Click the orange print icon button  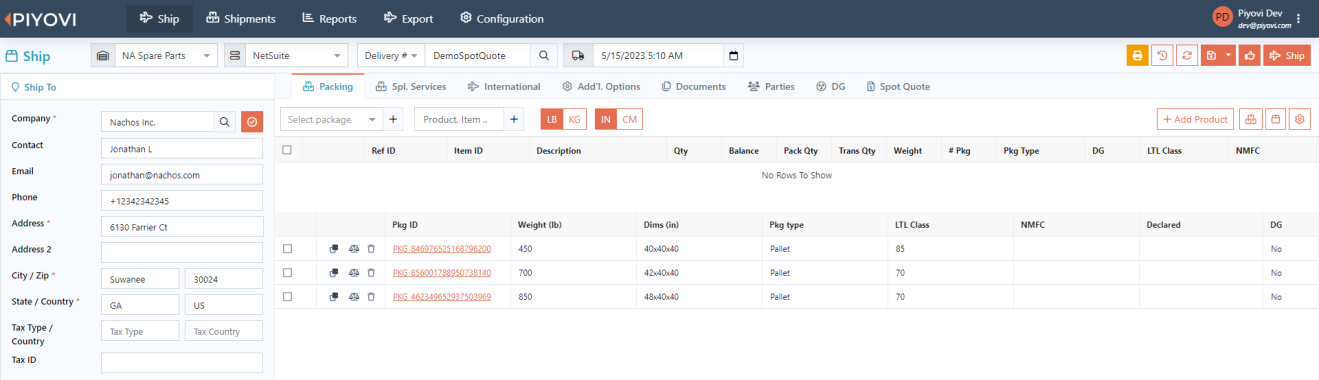pyautogui.click(x=1137, y=56)
